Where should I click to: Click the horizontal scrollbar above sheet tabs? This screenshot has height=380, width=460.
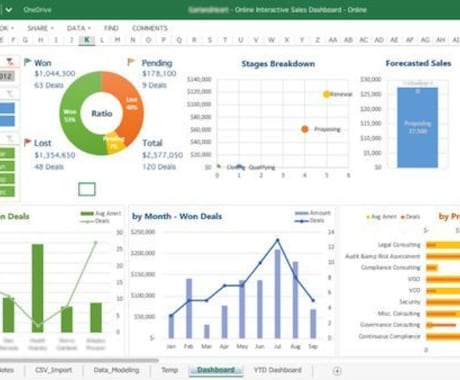tap(79, 360)
